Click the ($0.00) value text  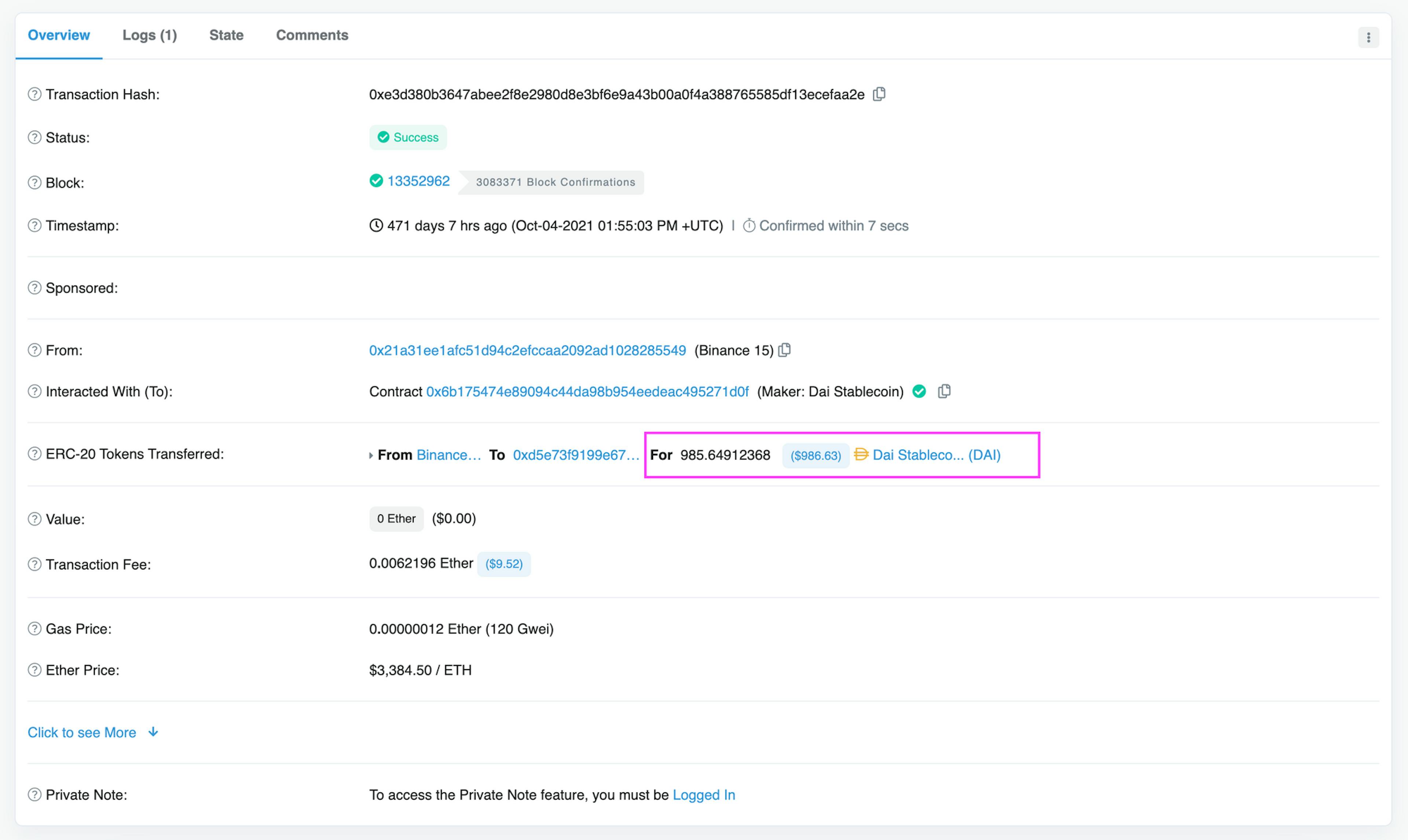tap(454, 518)
